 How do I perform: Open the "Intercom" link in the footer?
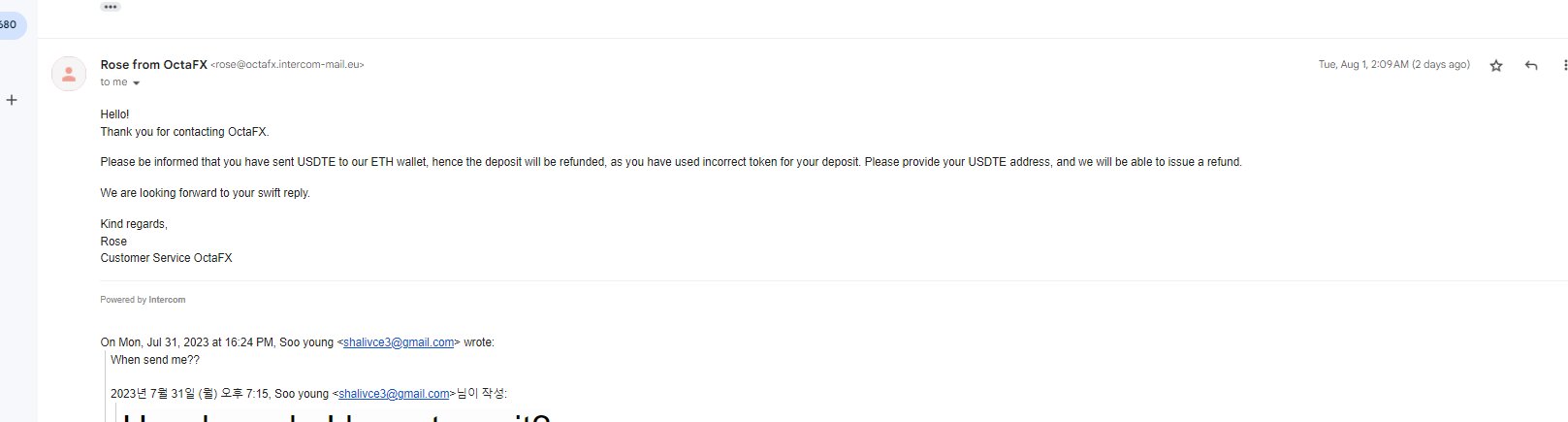click(167, 300)
